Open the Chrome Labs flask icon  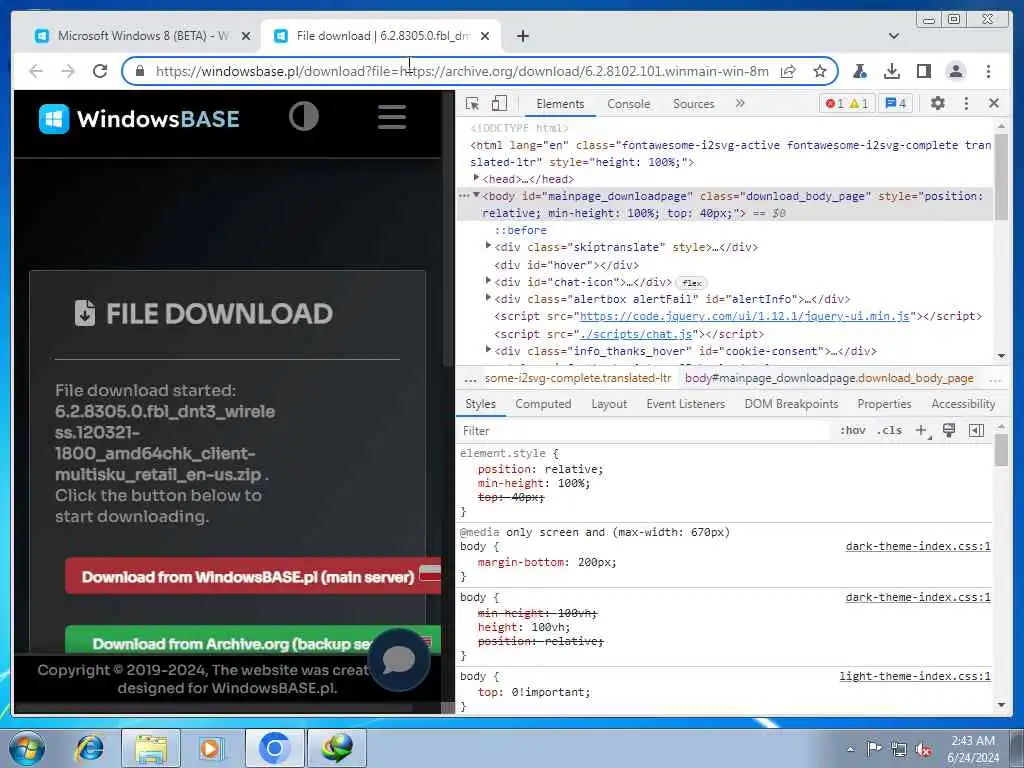click(x=860, y=71)
